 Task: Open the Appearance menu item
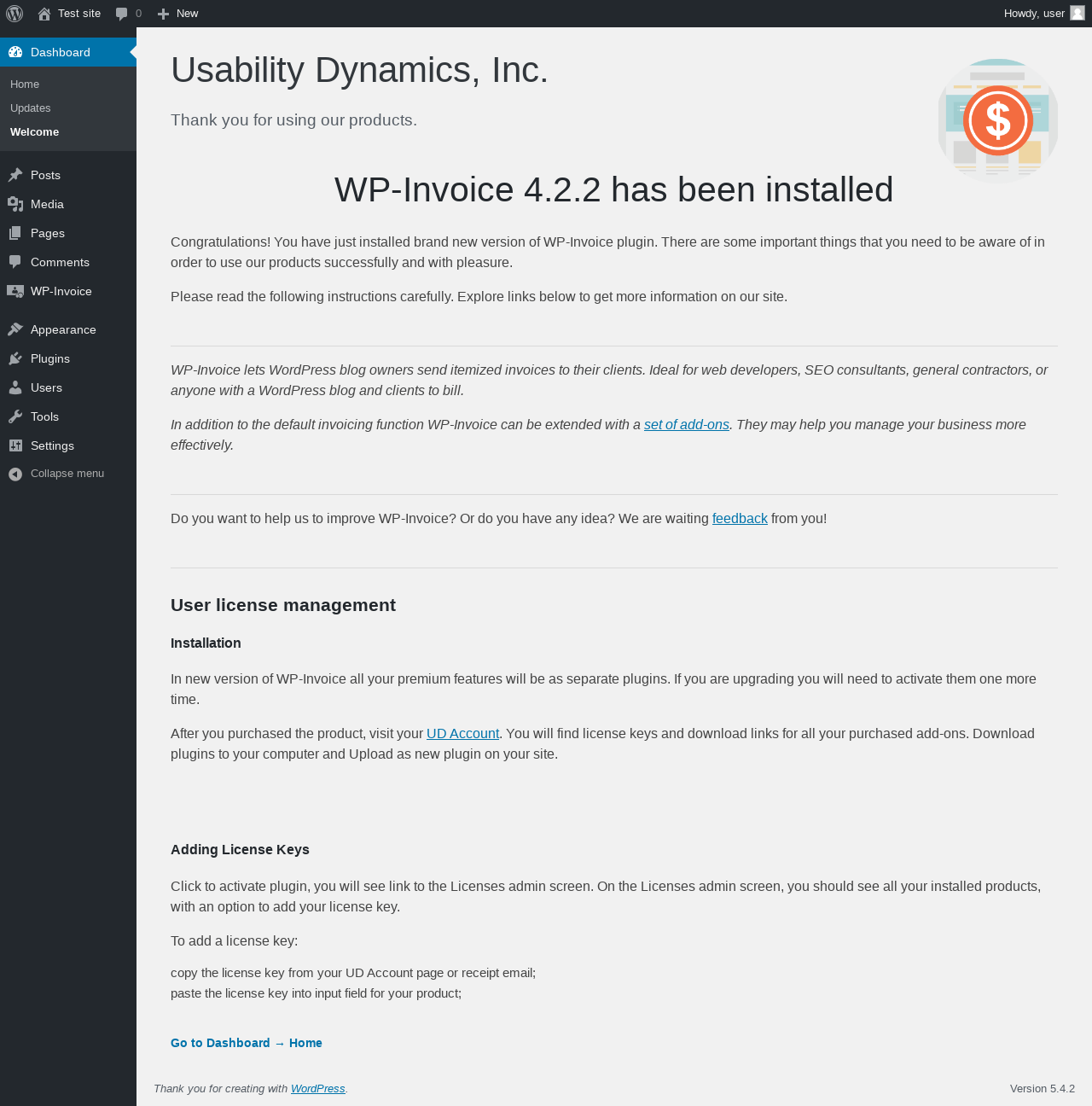[63, 329]
